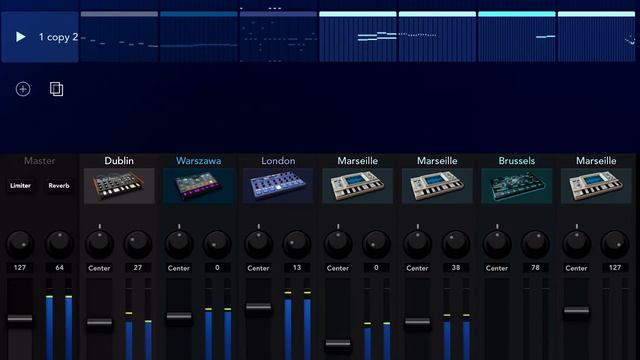Click fader of Marseille with send 0

coord(338,343)
